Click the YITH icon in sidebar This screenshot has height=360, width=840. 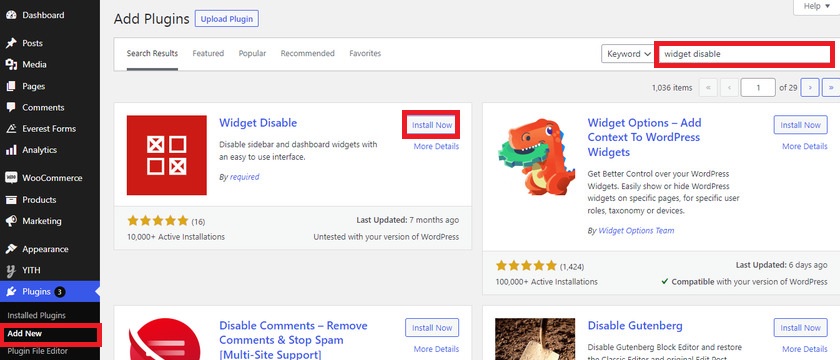(11, 271)
